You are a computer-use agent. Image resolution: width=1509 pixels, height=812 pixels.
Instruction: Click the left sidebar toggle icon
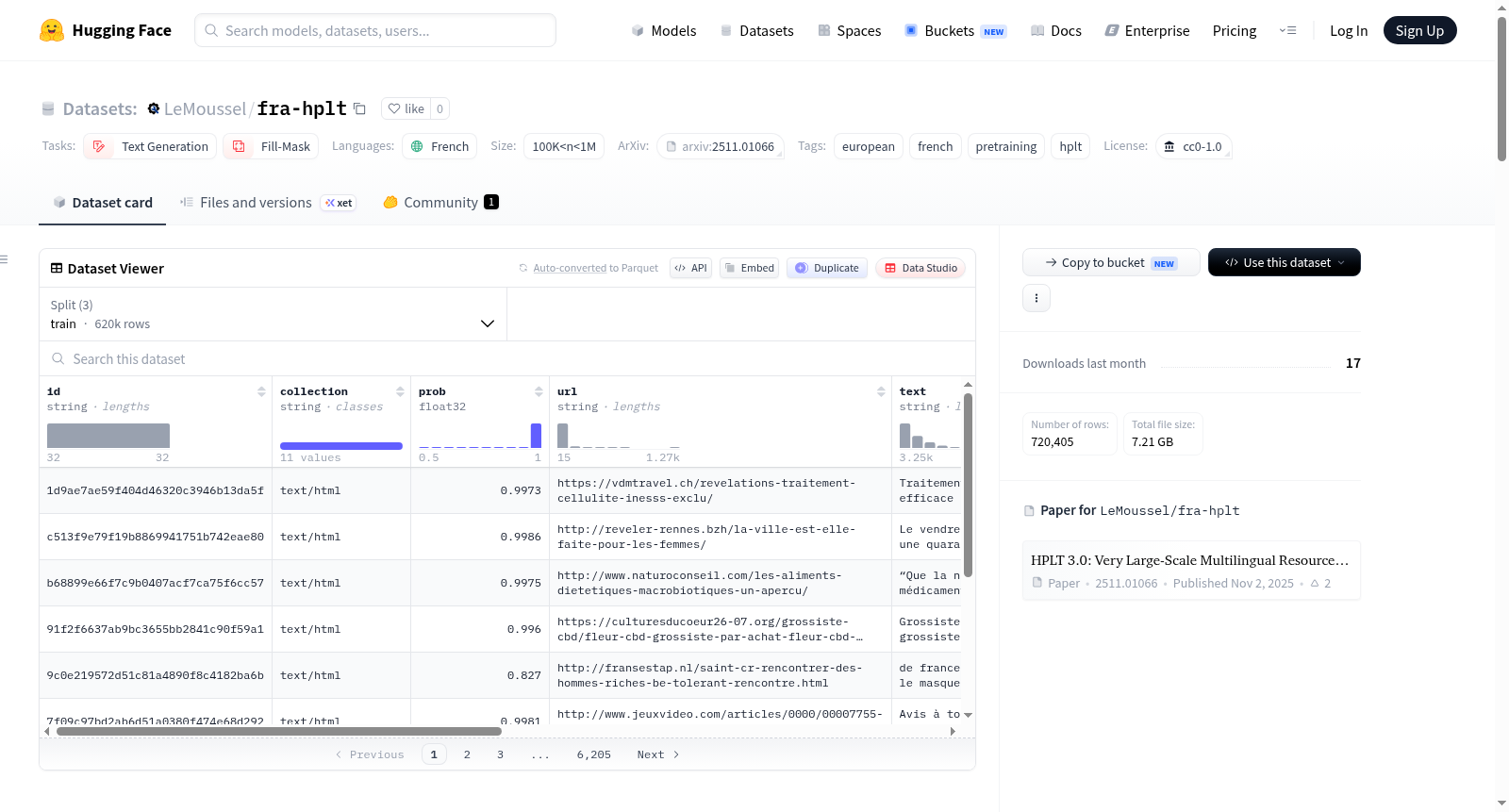4,259
